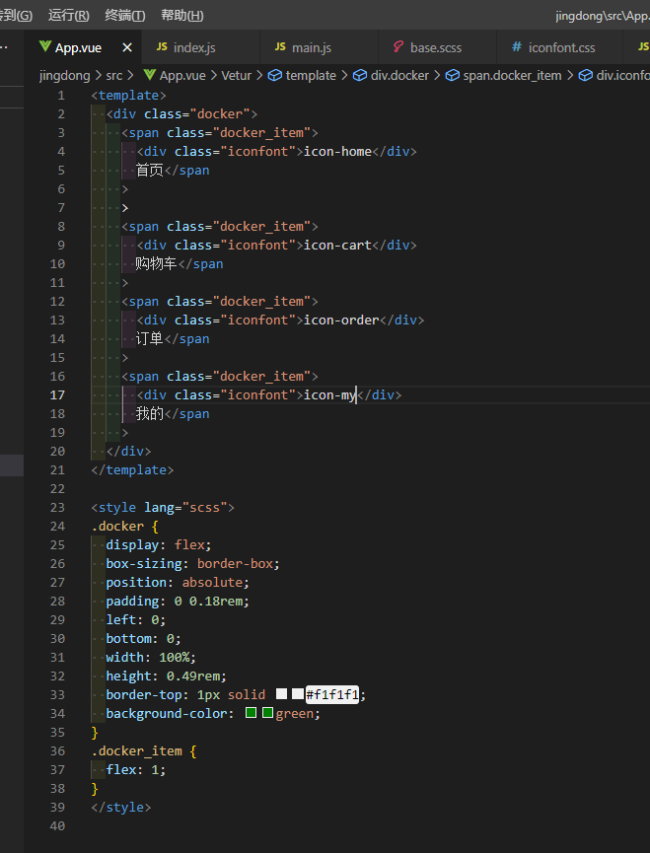Open the iconfont.css tab

[559, 47]
